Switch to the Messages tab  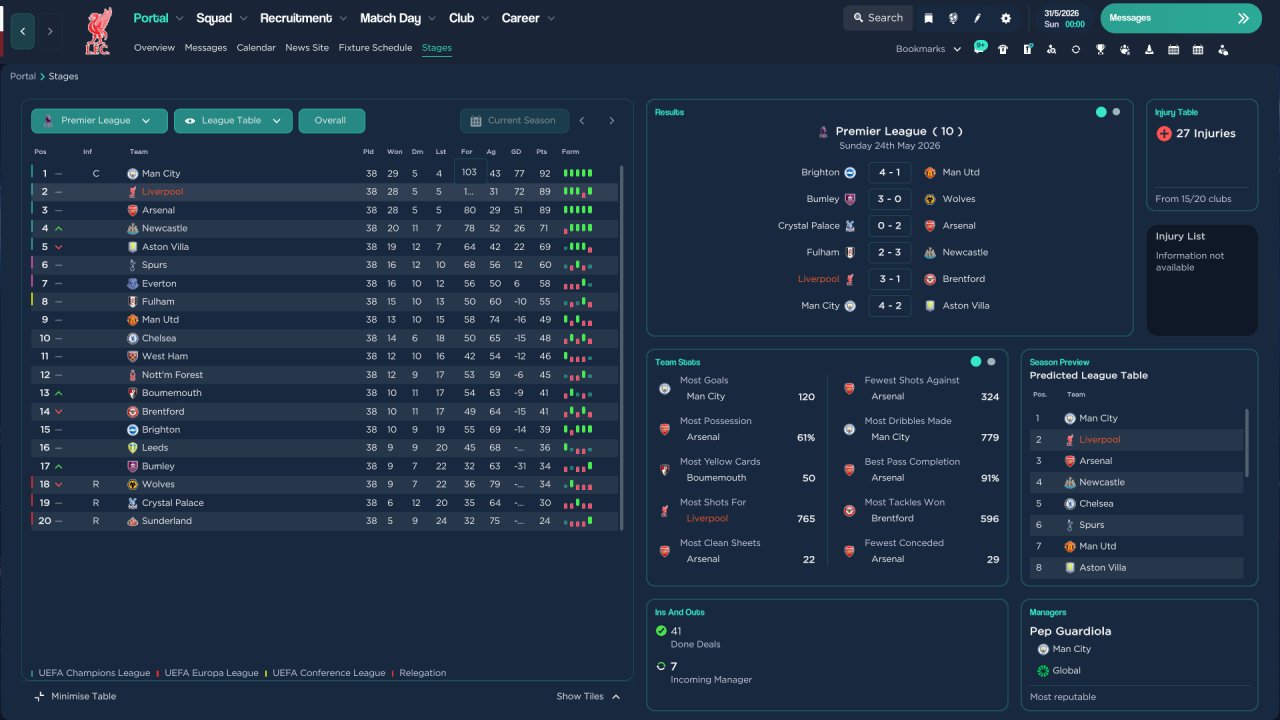(206, 48)
